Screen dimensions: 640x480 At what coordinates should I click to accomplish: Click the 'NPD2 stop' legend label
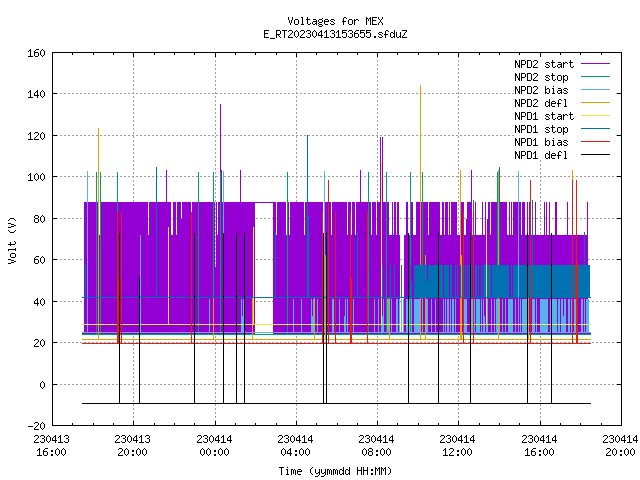[x=541, y=77]
